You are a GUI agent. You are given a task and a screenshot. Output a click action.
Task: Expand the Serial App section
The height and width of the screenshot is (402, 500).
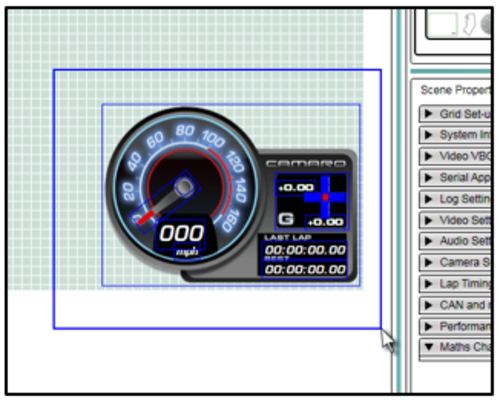coord(455,178)
